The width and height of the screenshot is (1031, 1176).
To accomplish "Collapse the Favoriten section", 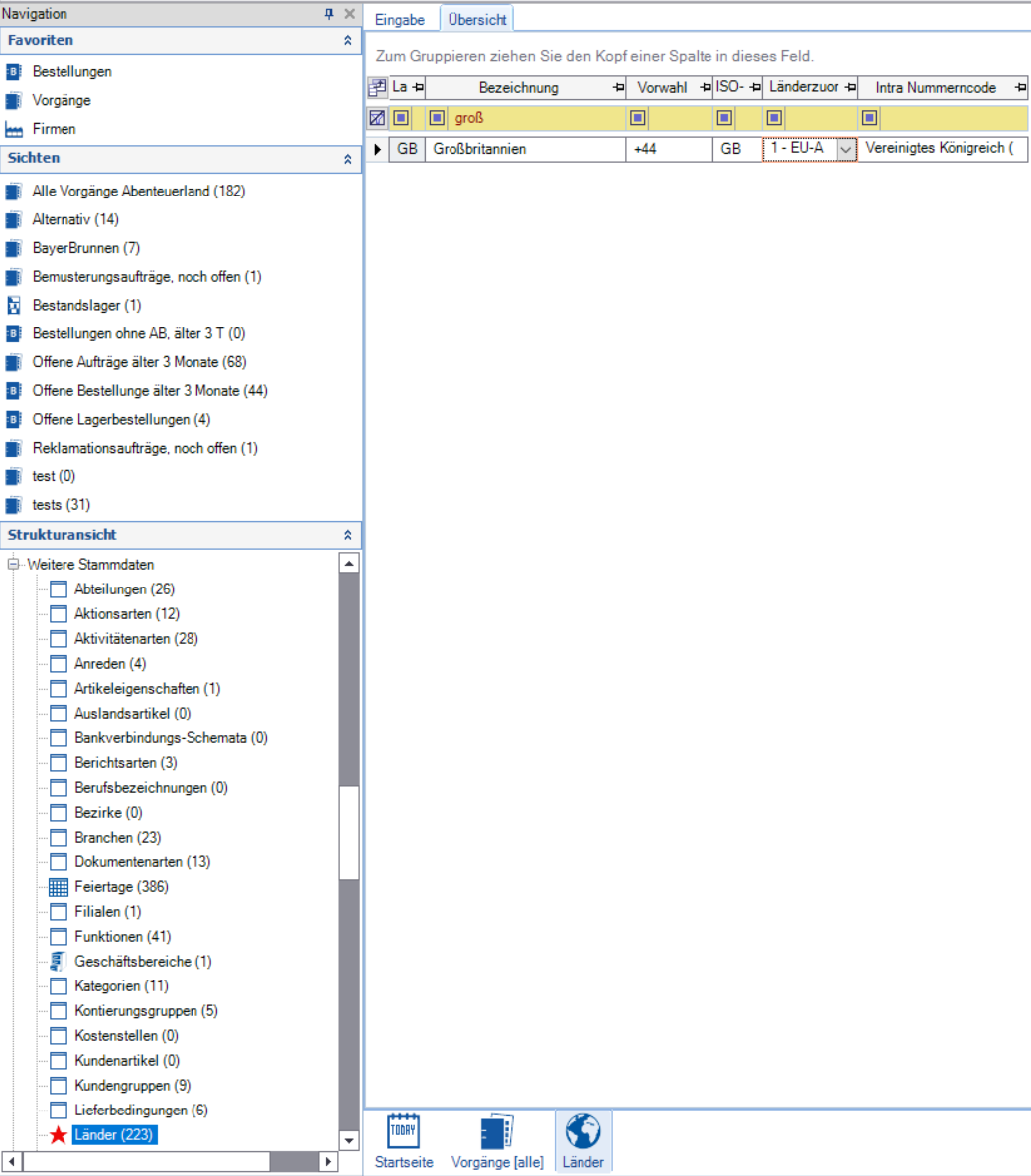I will click(x=347, y=41).
